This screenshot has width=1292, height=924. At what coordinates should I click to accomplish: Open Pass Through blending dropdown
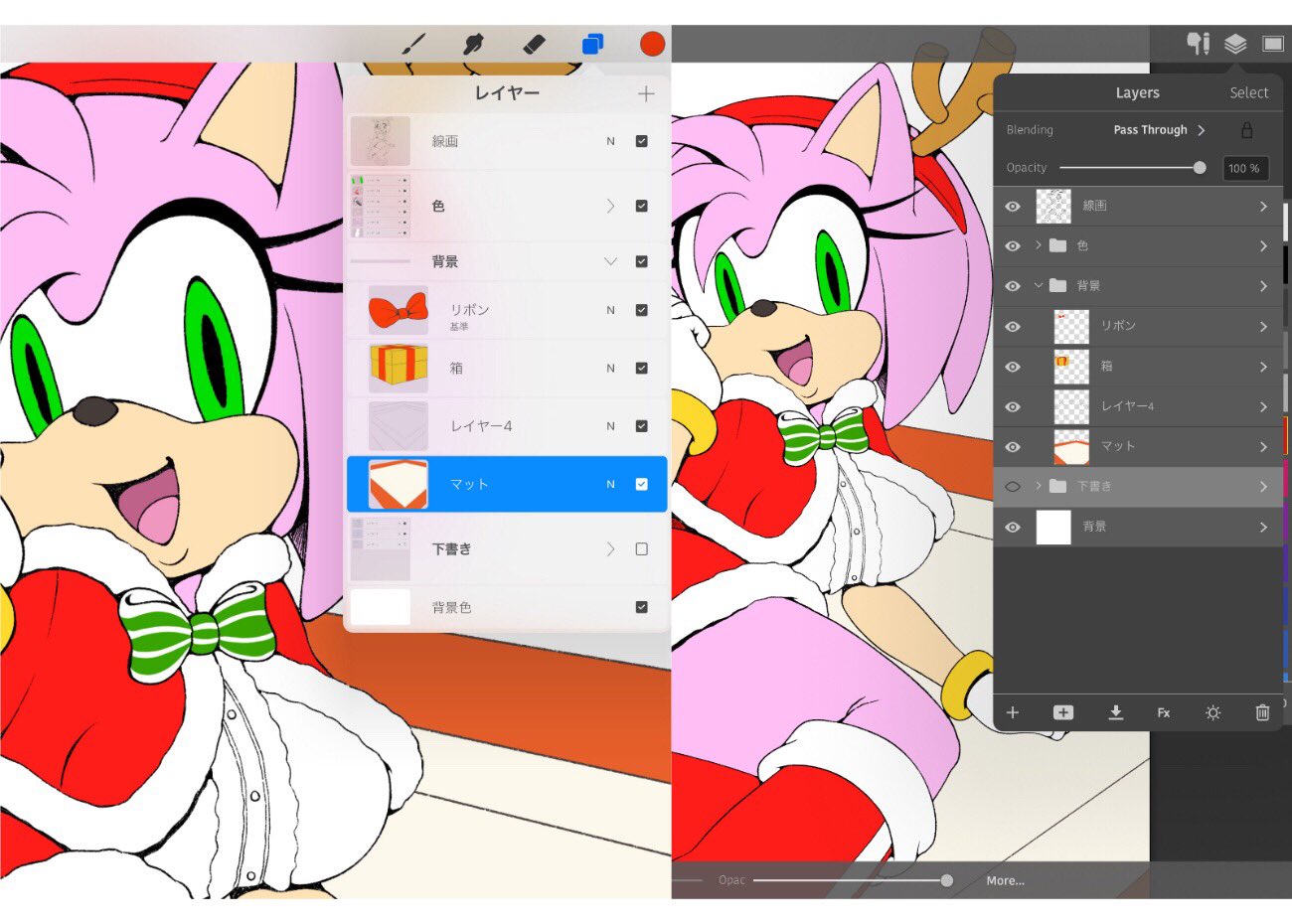tap(1159, 130)
